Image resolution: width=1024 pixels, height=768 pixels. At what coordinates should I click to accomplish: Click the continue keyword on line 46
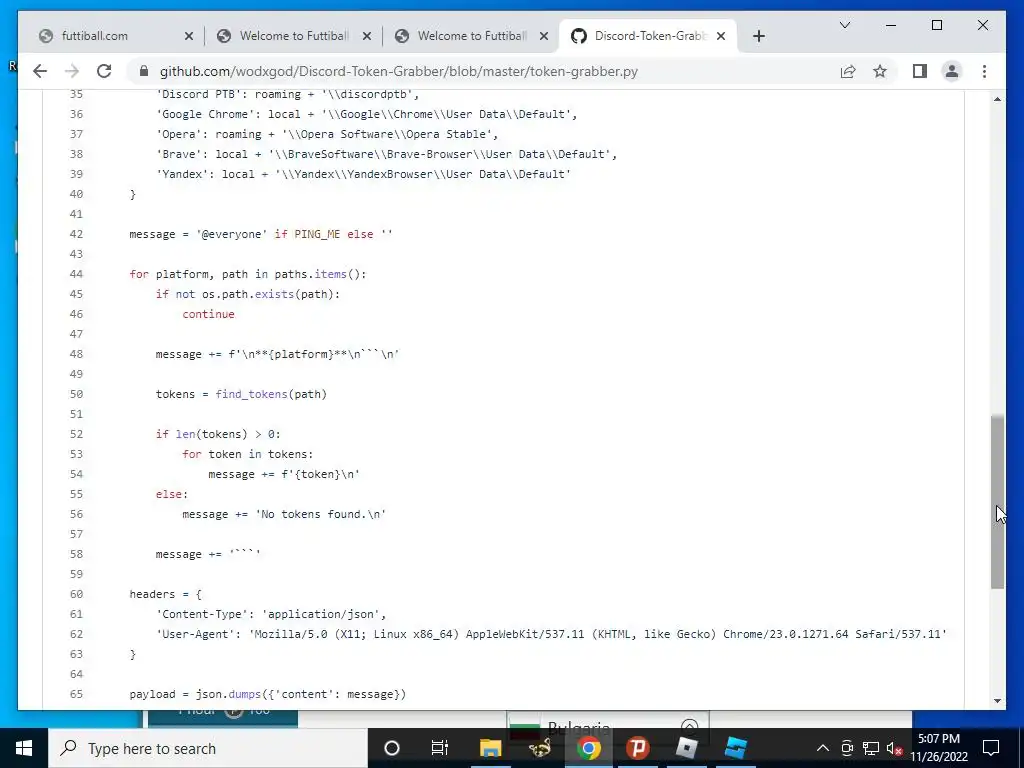[x=208, y=314]
